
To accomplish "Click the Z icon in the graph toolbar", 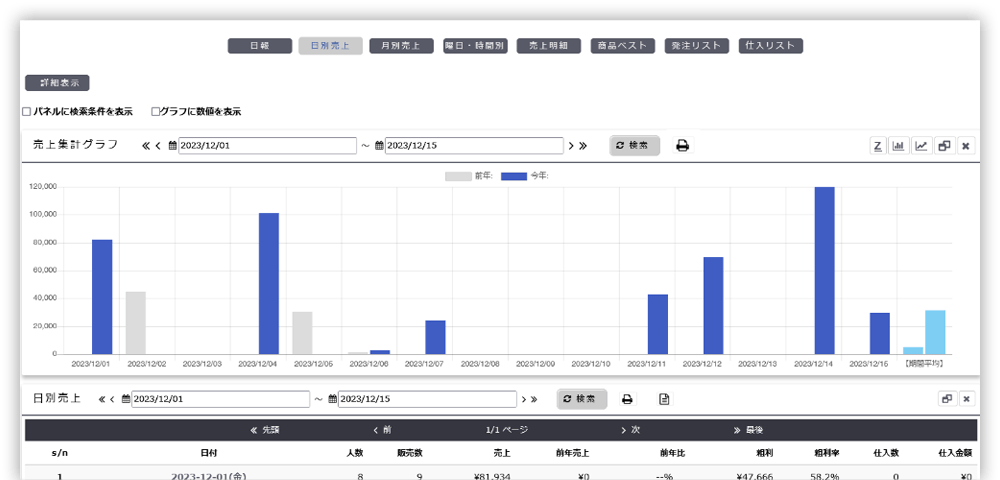I will click(877, 146).
